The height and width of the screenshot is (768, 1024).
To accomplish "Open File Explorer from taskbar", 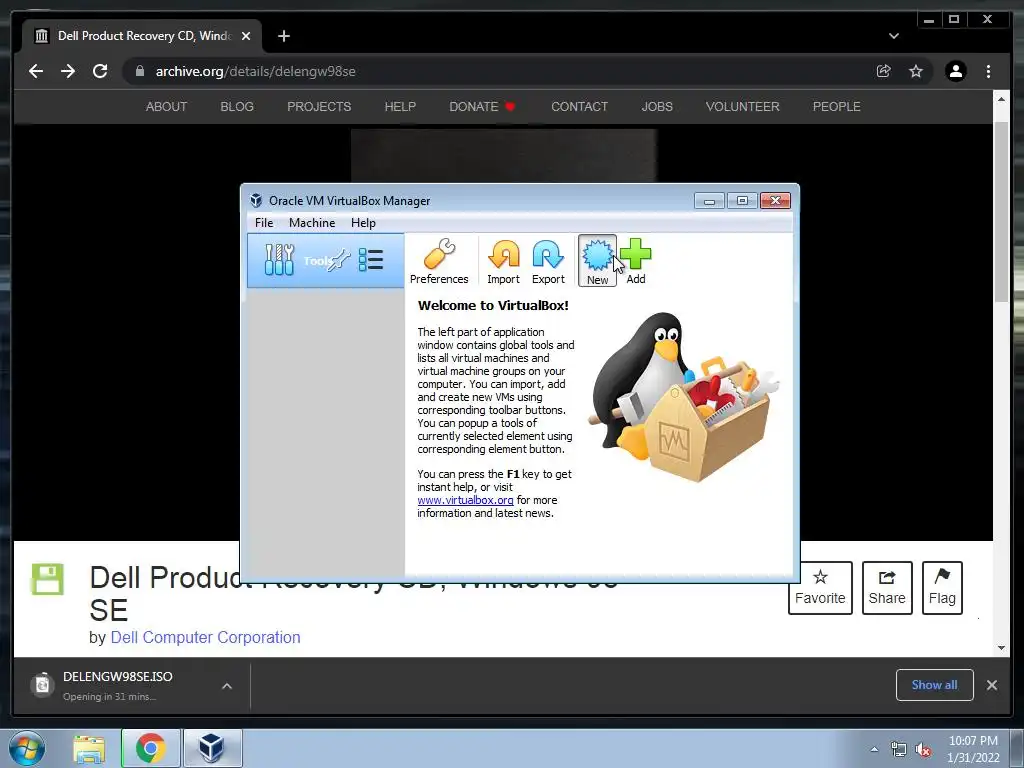I will (x=89, y=748).
